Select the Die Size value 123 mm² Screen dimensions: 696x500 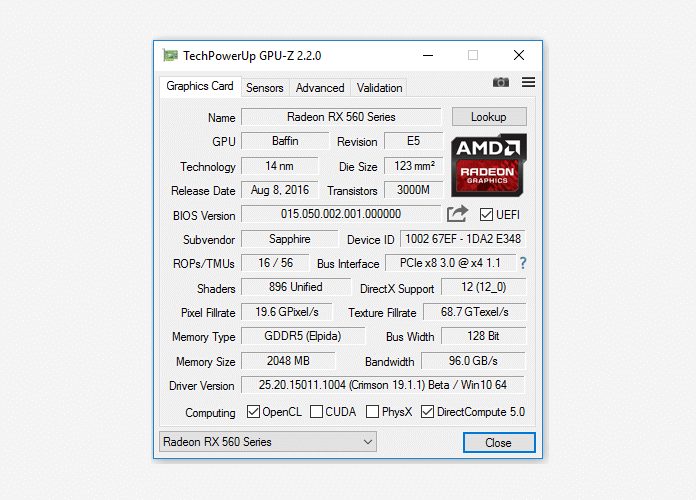click(x=414, y=166)
